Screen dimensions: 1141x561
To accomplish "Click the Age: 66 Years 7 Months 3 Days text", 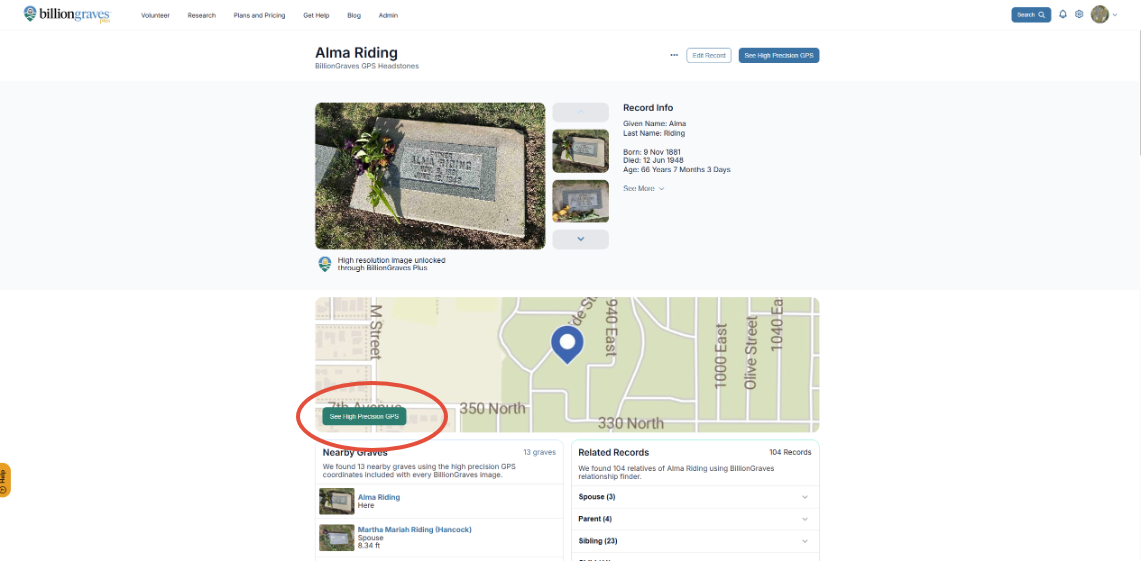I will pos(677,170).
